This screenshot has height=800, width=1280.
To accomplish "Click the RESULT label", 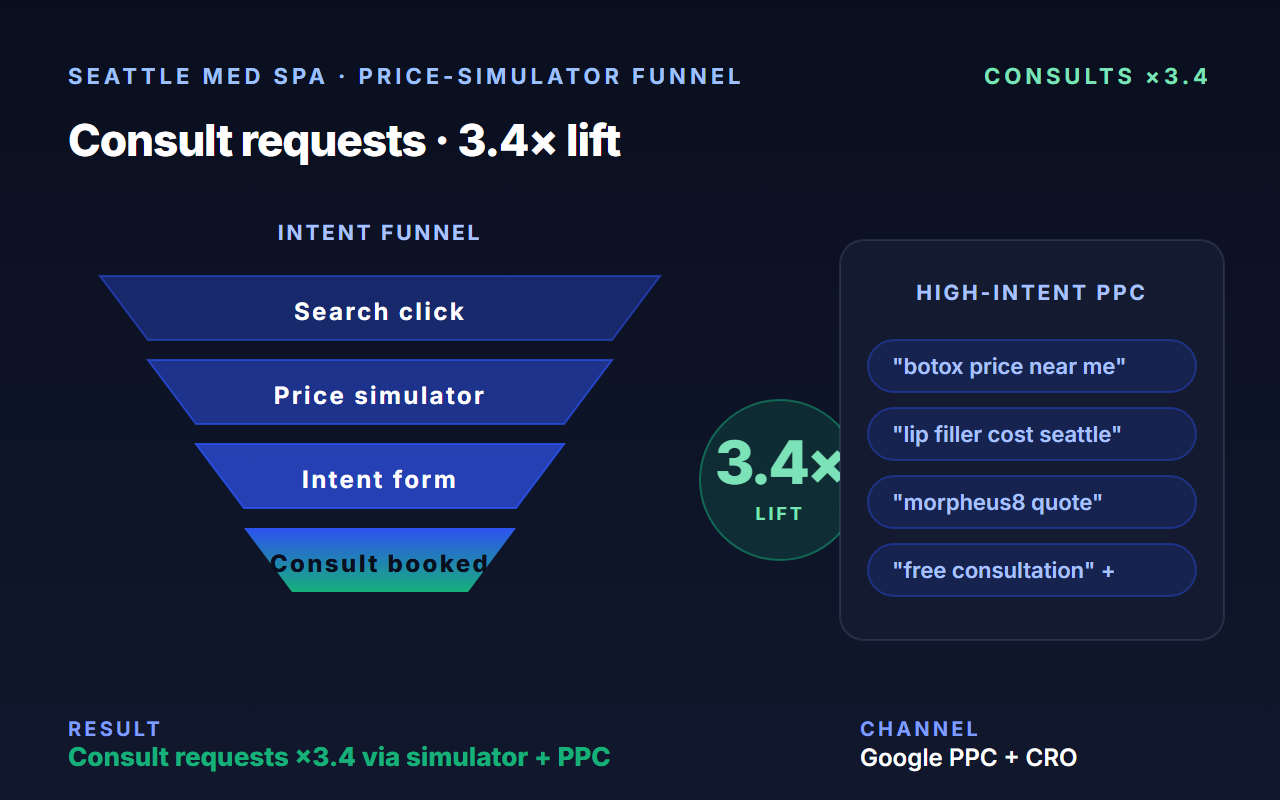I will (x=114, y=729).
